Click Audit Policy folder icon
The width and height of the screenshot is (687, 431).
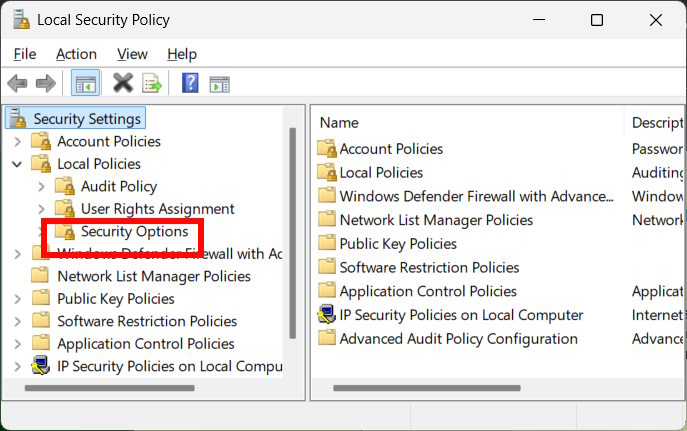(65, 186)
